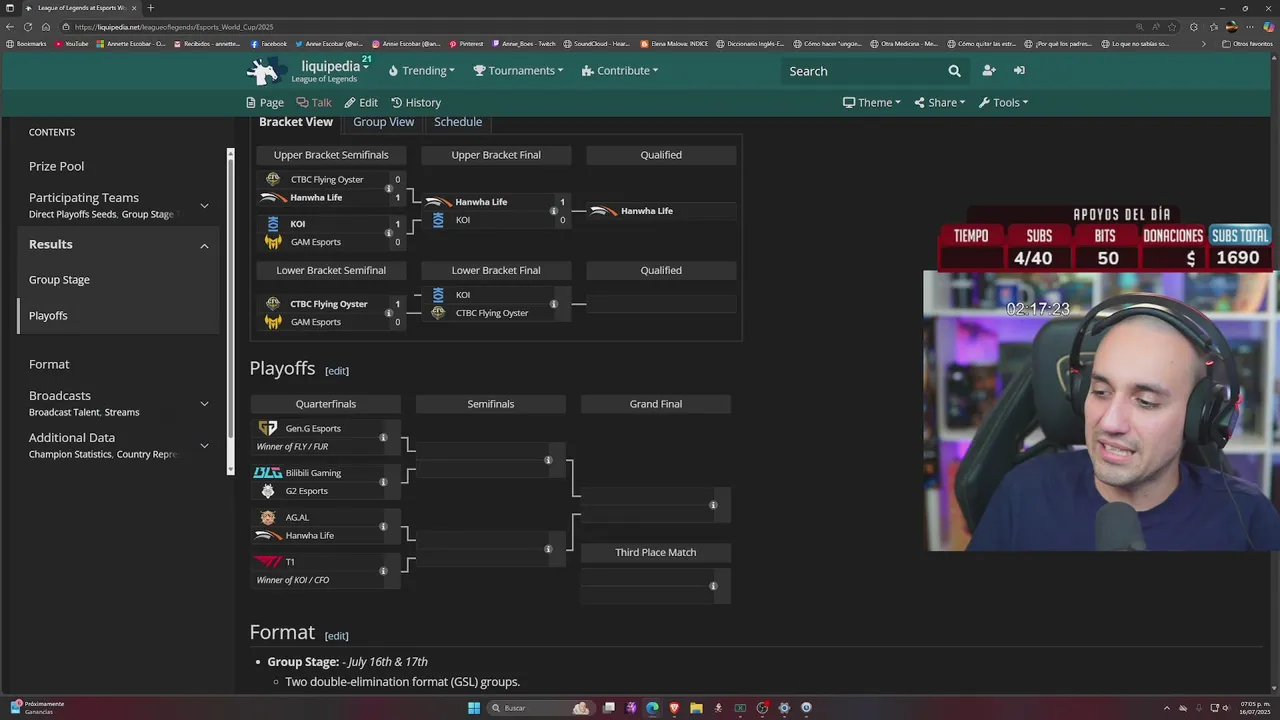The height and width of the screenshot is (720, 1280).
Task: Click the Search input field
Action: [862, 71]
